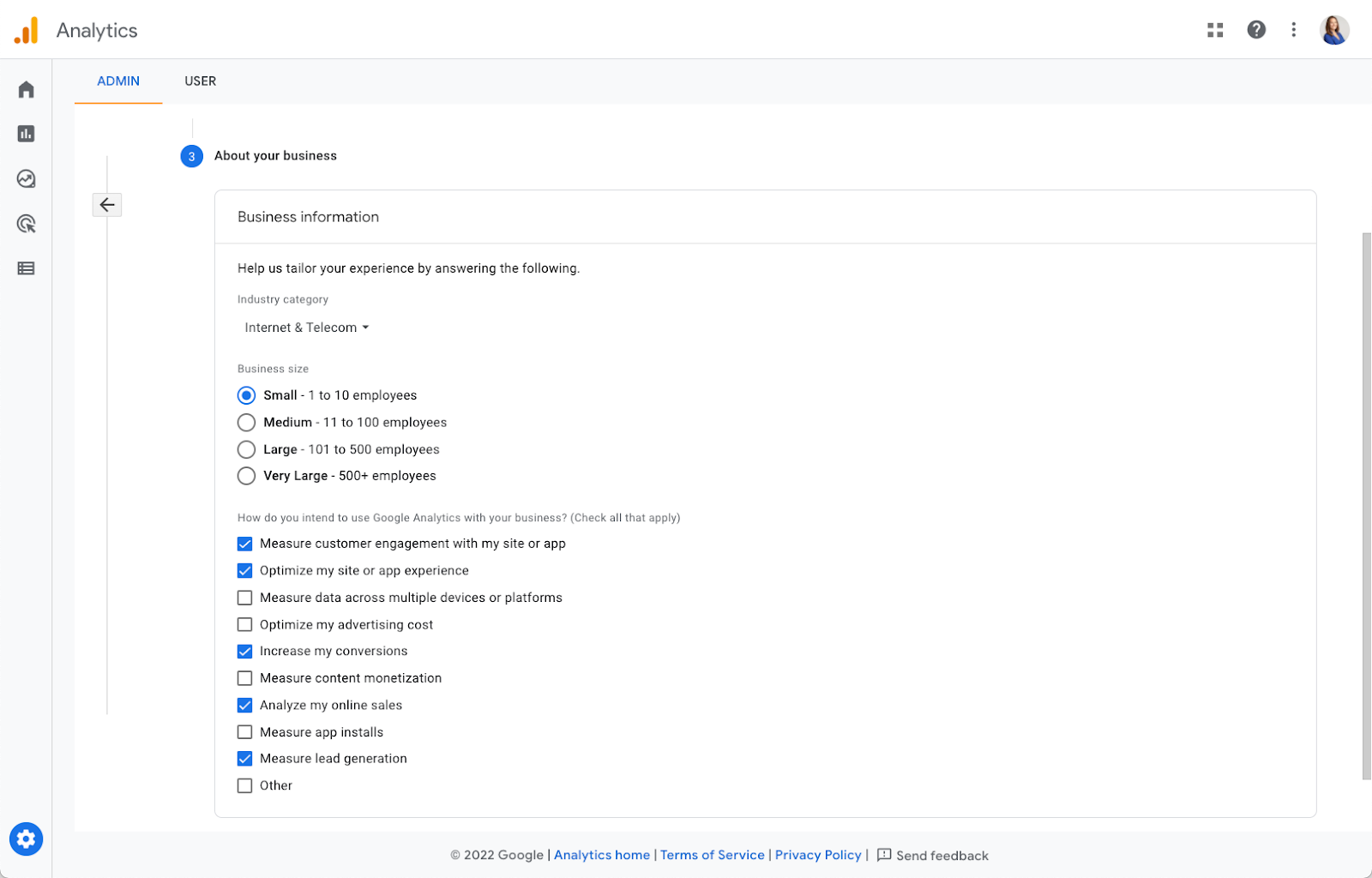Click the back arrow button
This screenshot has height=878, width=1372.
tap(107, 204)
